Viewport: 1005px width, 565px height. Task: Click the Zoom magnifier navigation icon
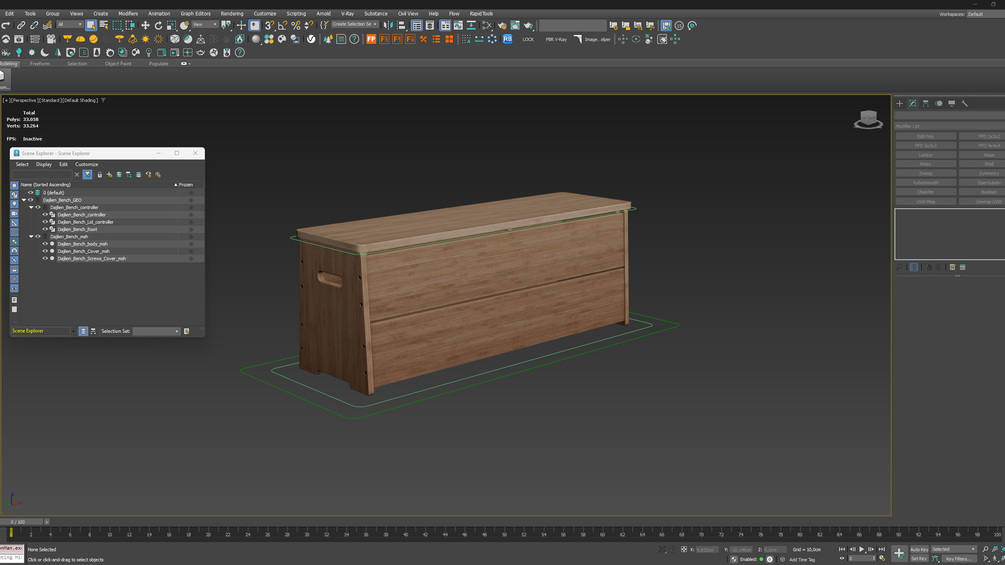point(985,549)
